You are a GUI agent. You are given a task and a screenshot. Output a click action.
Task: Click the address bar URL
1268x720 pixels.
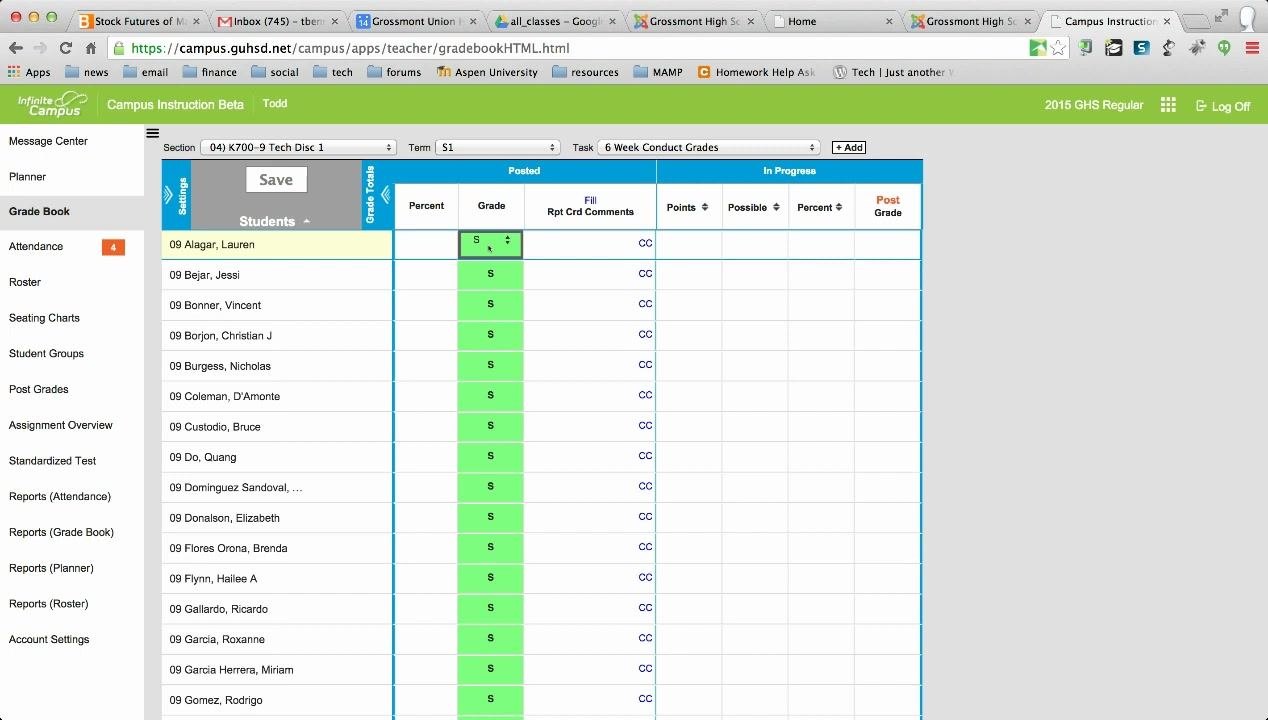pos(350,48)
